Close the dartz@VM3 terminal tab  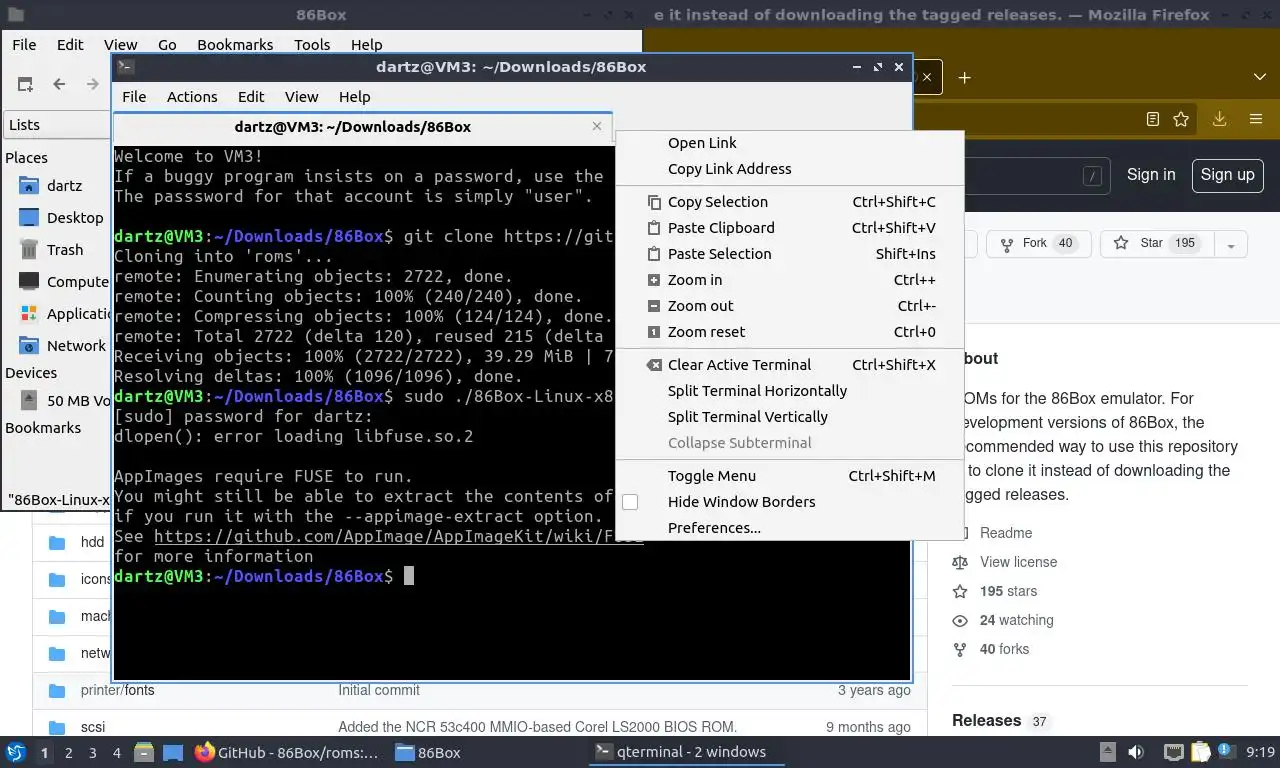point(597,126)
